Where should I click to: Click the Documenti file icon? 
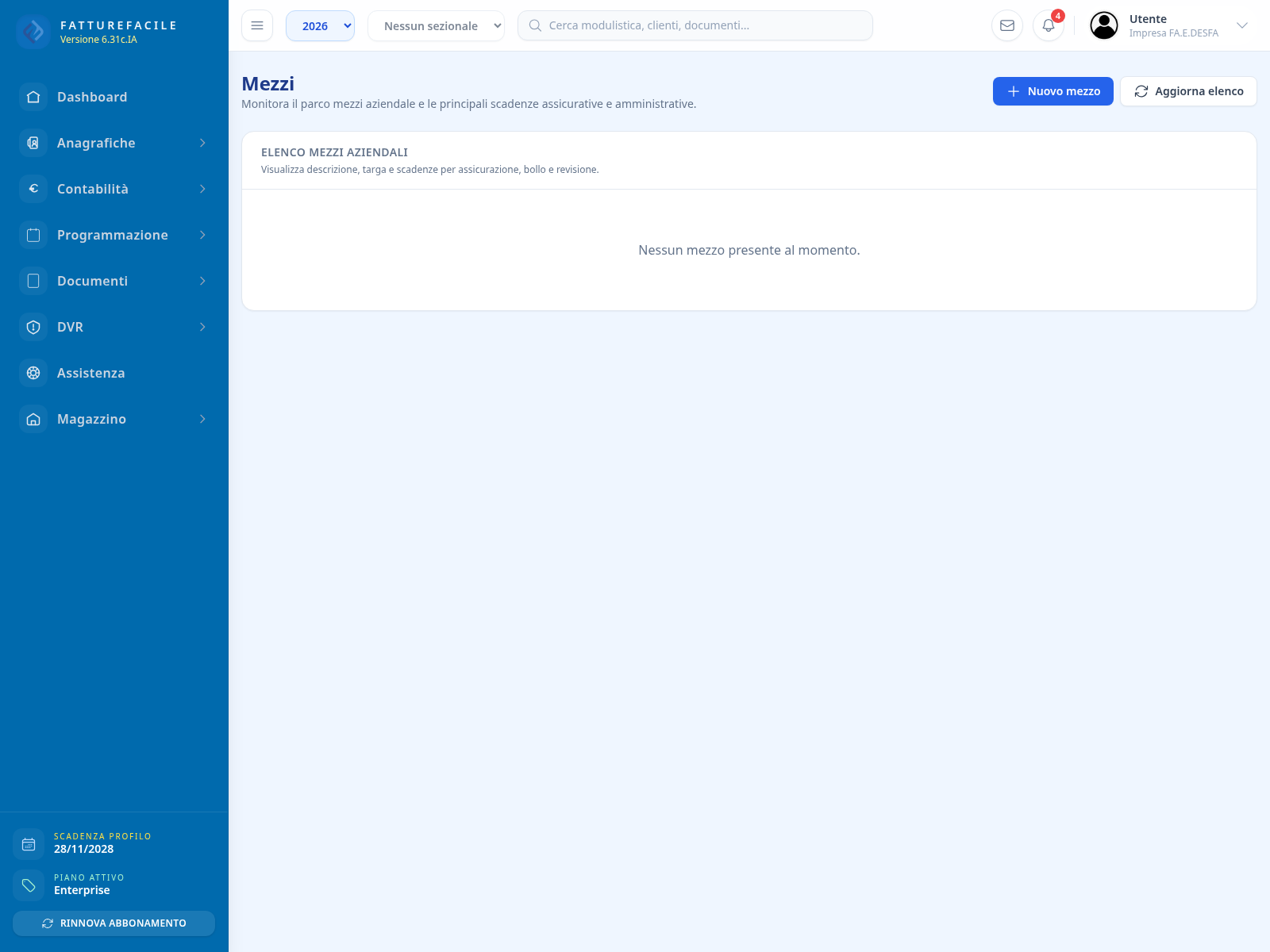click(x=33, y=281)
